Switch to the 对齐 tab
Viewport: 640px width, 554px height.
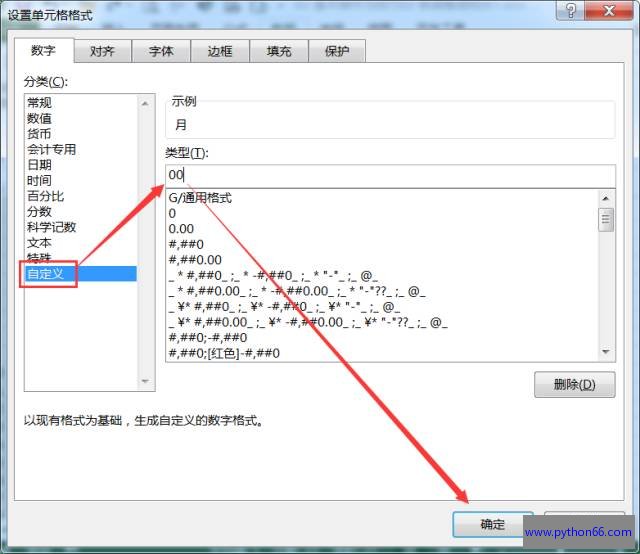tap(101, 51)
